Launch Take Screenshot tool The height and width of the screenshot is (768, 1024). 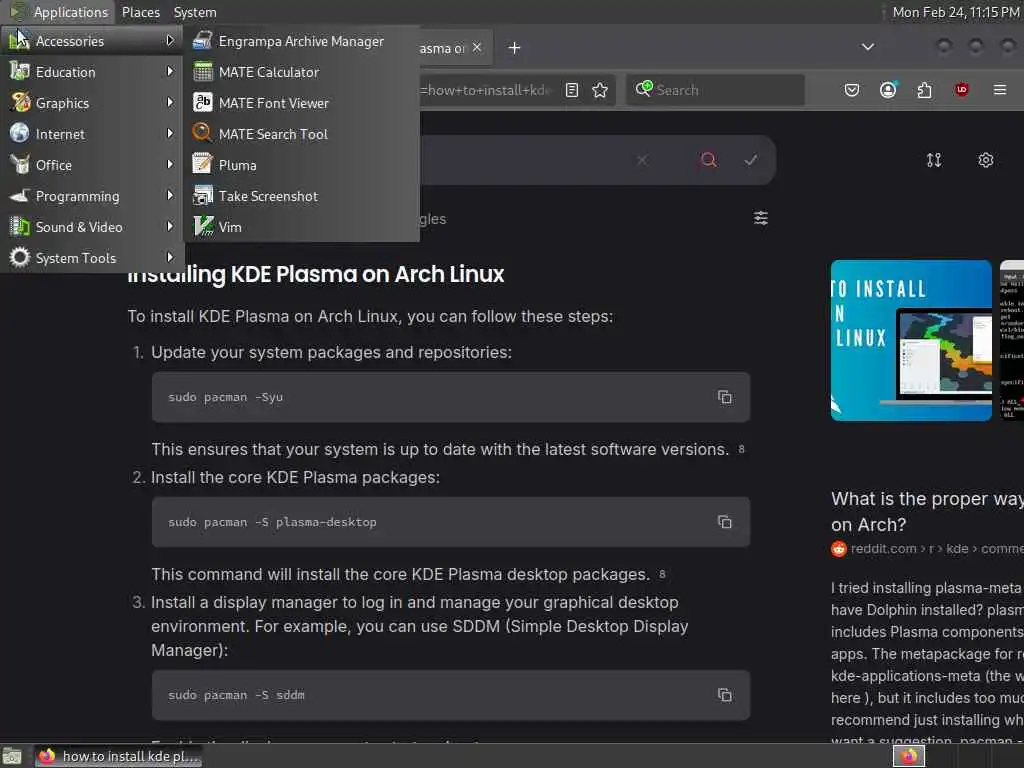point(301,196)
